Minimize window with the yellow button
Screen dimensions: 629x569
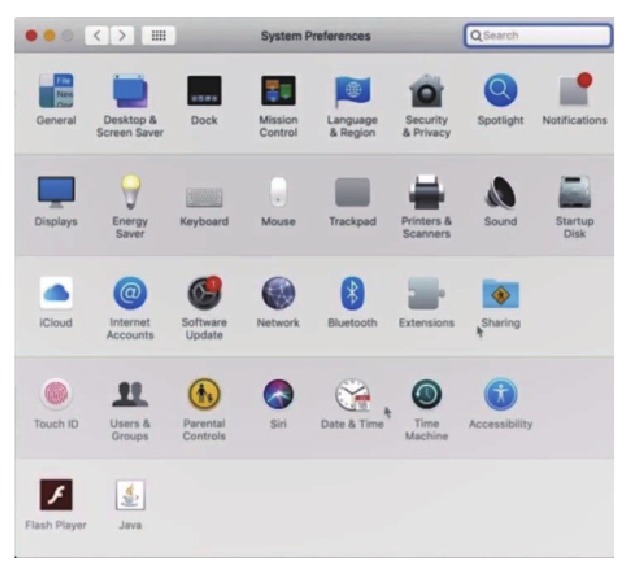[x=50, y=36]
